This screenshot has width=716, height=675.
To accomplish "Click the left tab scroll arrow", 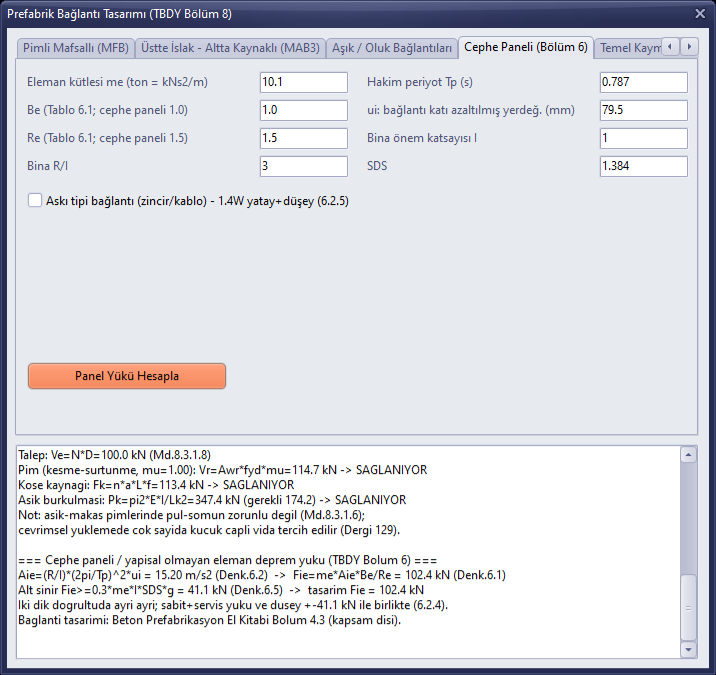I will [x=670, y=46].
